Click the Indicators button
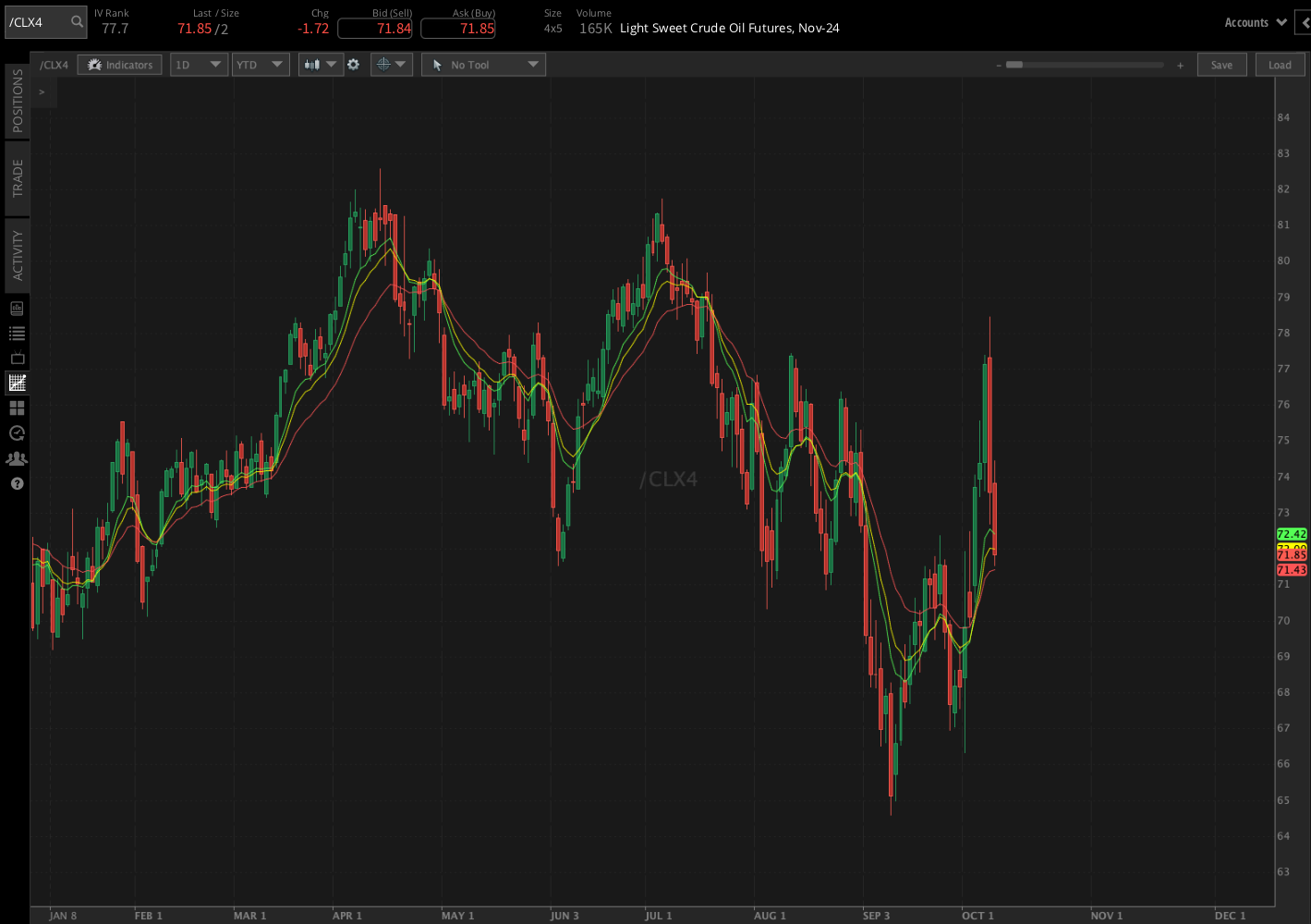The image size is (1311, 924). 119,65
